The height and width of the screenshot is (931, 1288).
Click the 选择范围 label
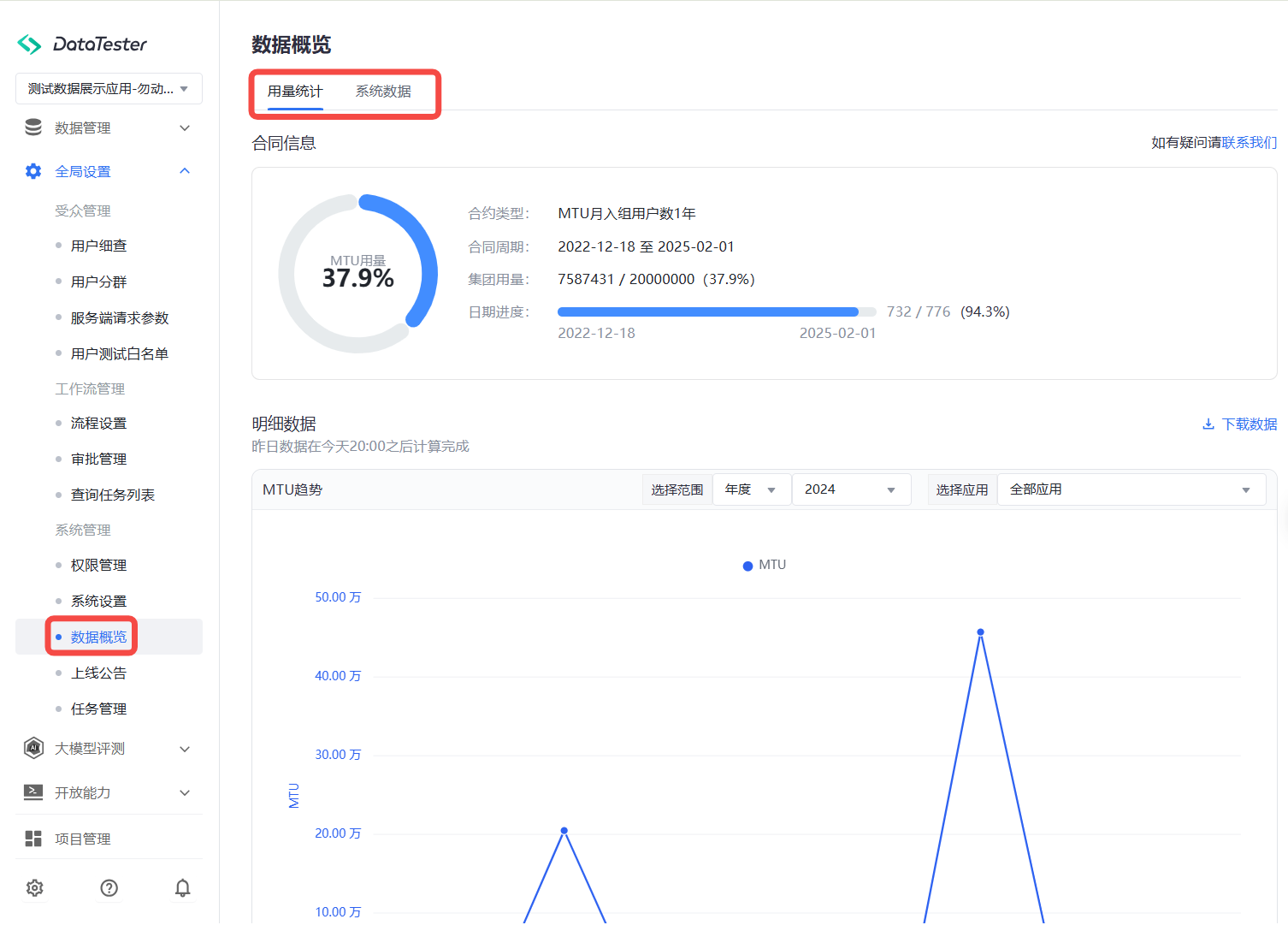676,489
